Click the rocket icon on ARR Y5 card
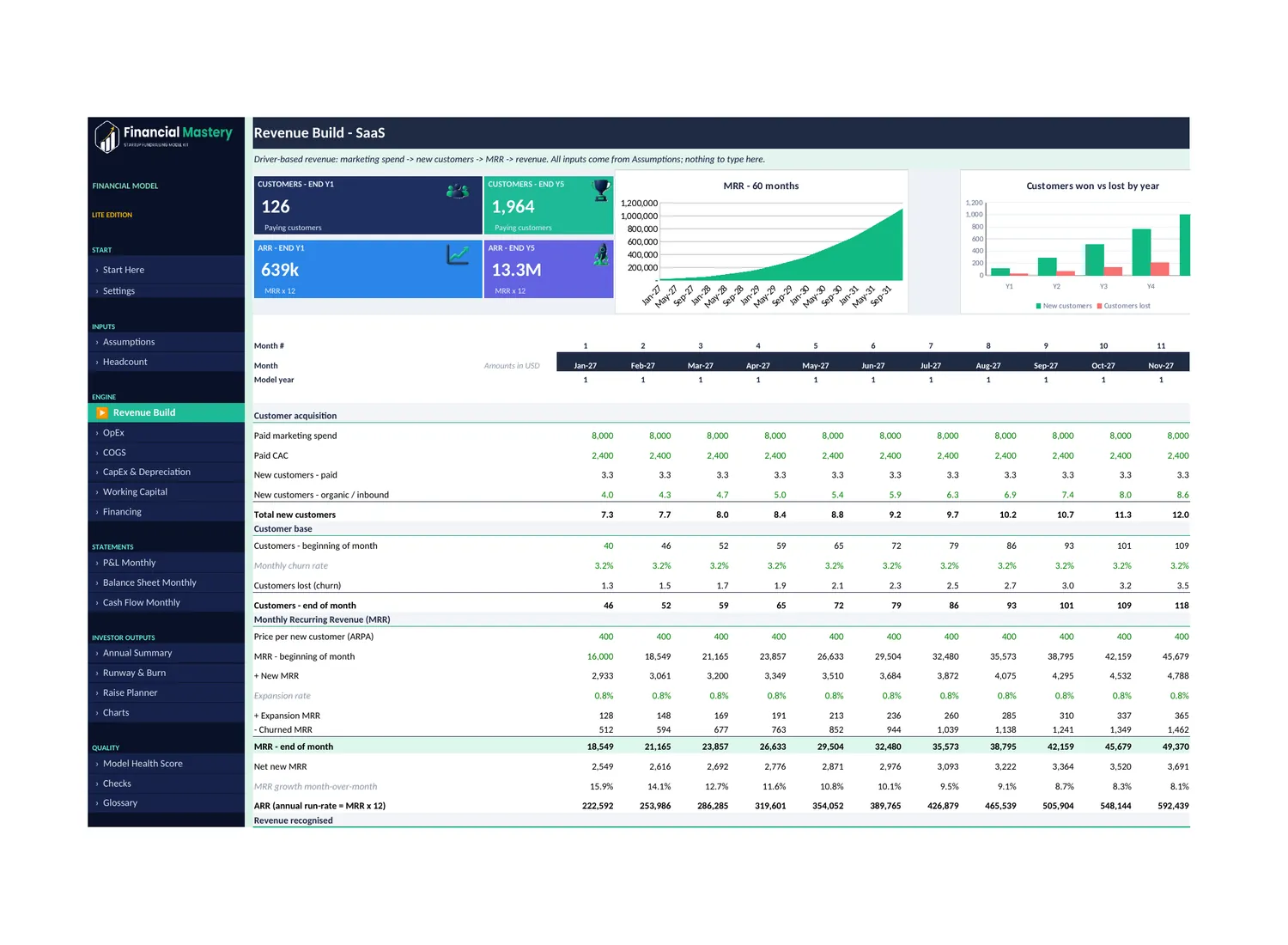 click(x=602, y=254)
